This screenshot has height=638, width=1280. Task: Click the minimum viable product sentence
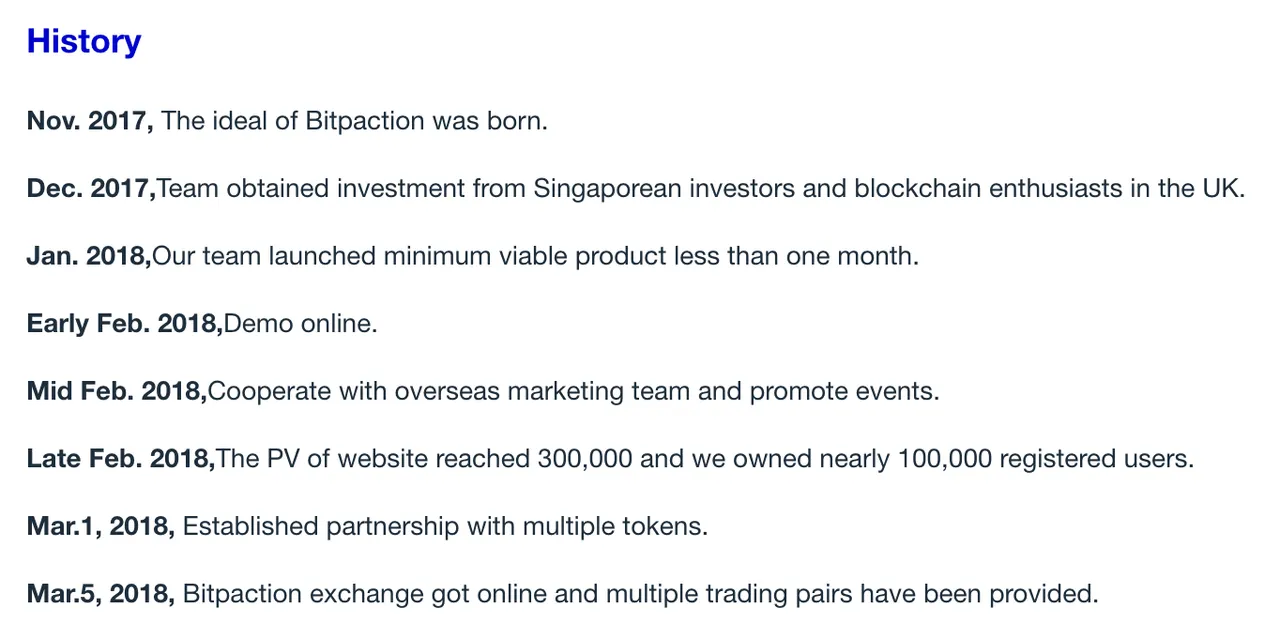[535, 256]
